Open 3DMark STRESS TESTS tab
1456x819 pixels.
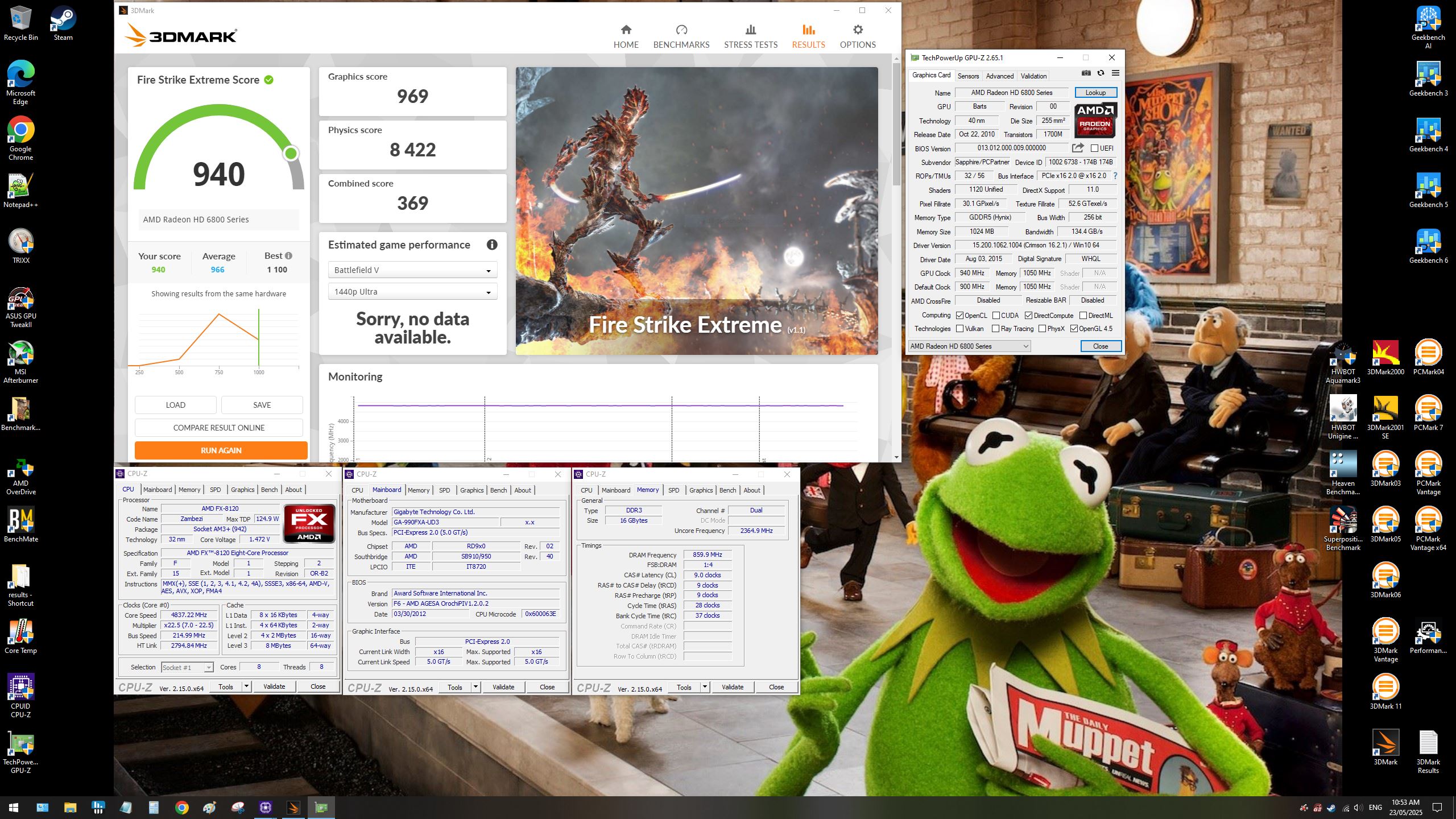click(750, 36)
